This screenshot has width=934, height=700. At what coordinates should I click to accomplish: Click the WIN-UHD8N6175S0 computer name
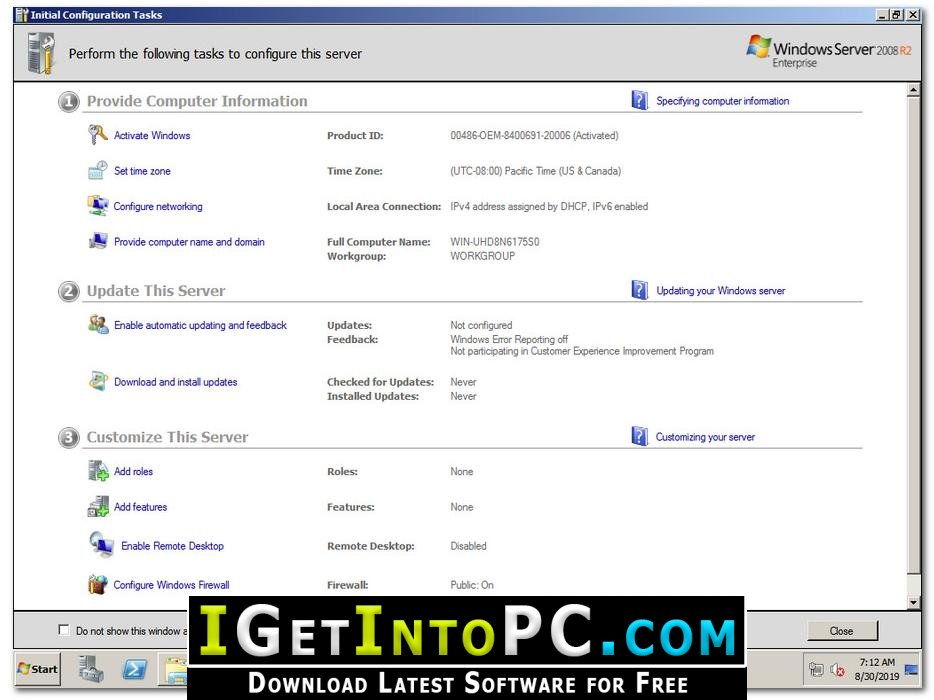click(x=494, y=242)
